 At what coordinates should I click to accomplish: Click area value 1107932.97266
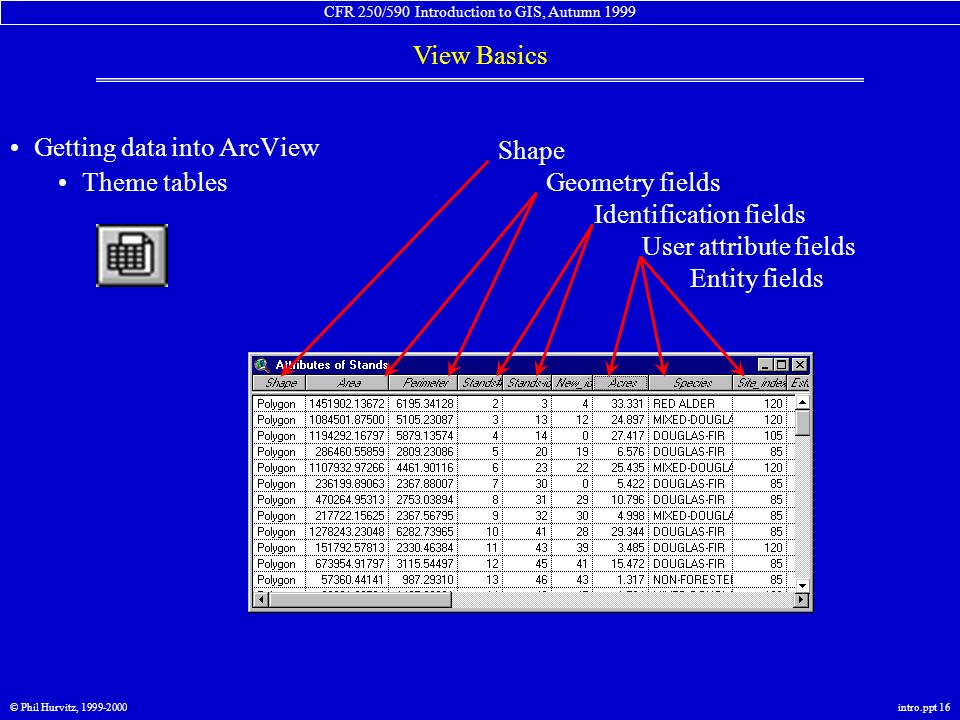point(347,468)
